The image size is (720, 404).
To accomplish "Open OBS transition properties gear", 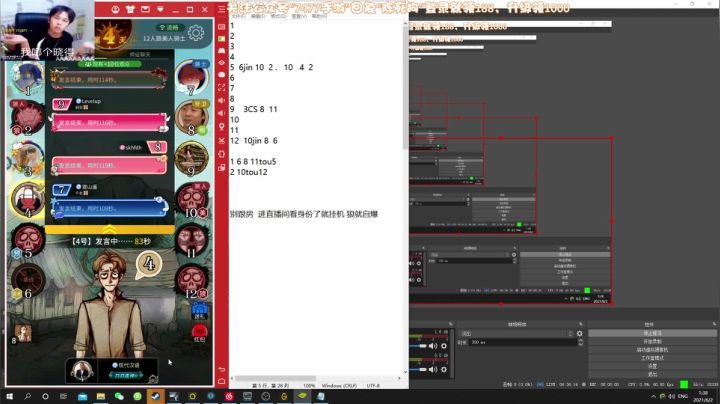I will point(579,334).
